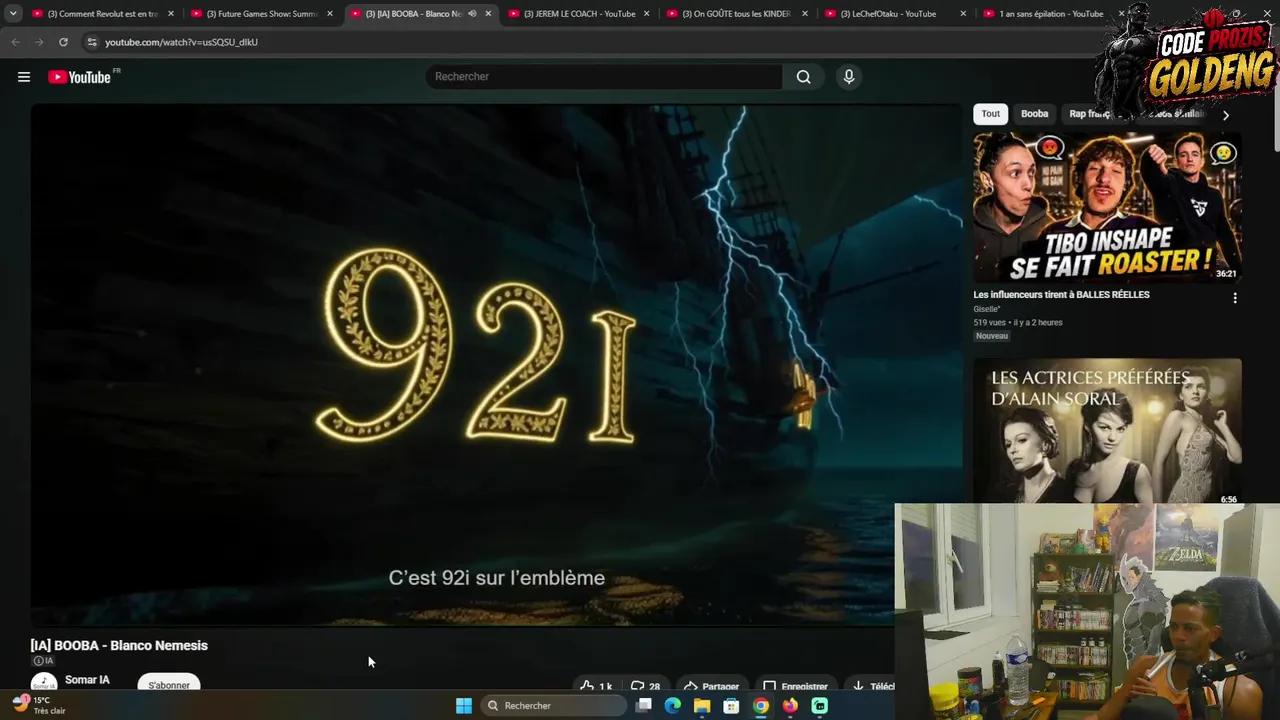The width and height of the screenshot is (1280, 720).
Task: Open the green app icon on taskbar
Action: (x=819, y=706)
